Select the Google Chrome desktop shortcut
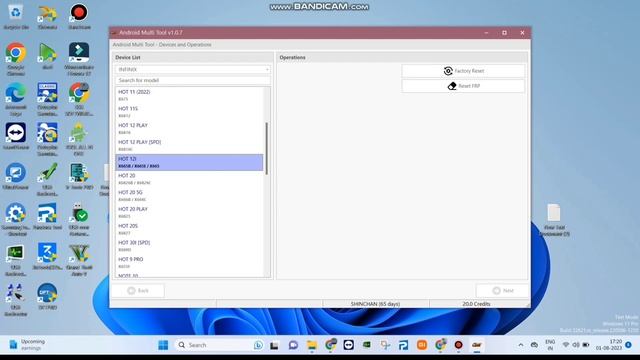The width and height of the screenshot is (640, 360). (16, 60)
